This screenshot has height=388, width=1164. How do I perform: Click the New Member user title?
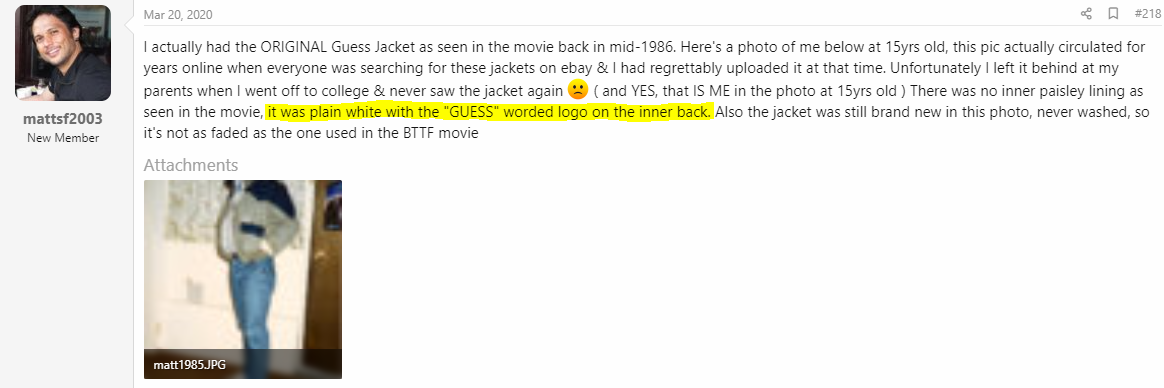(x=63, y=138)
